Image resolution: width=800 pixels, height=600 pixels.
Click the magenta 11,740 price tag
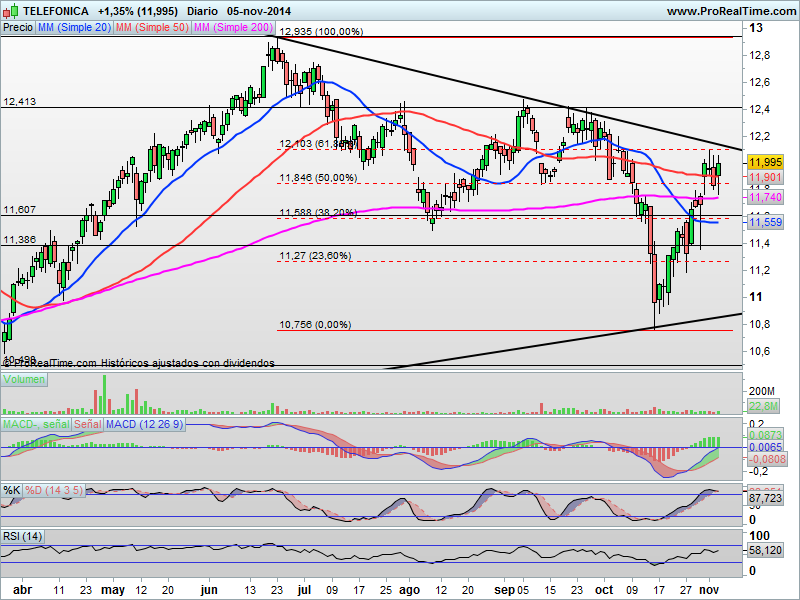click(765, 197)
